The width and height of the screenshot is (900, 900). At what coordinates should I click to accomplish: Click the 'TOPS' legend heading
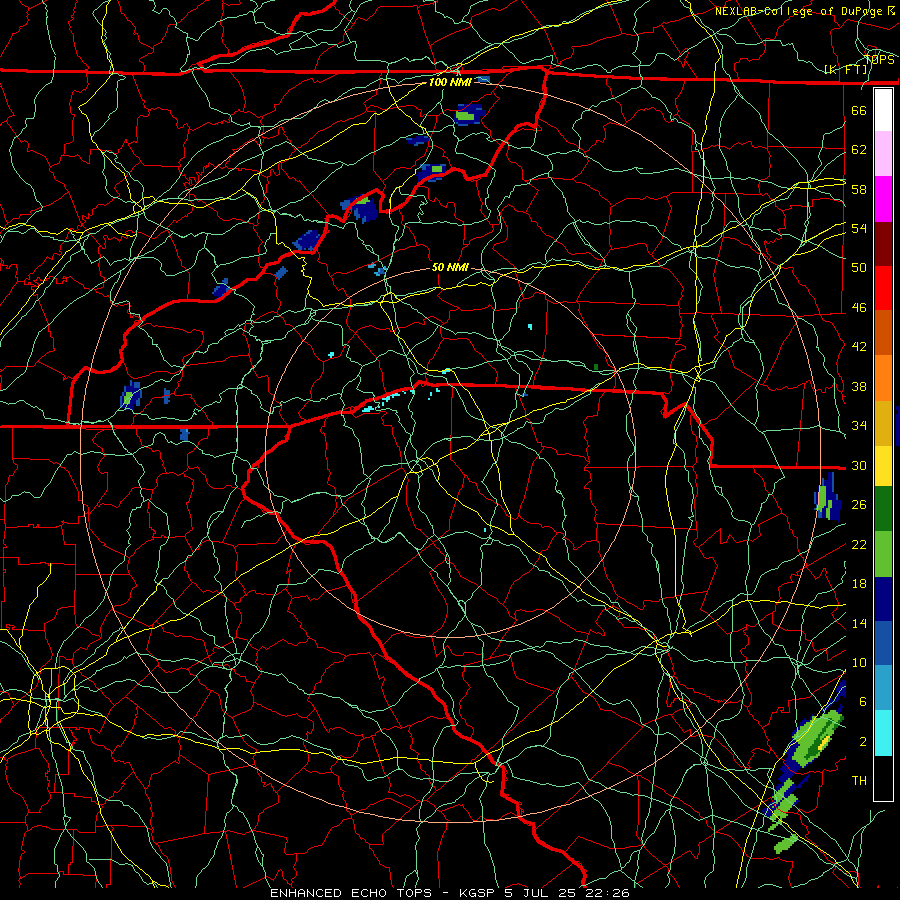coord(879,59)
